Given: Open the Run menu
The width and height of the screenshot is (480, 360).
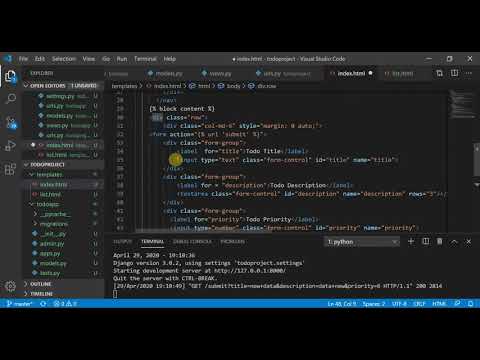Looking at the screenshot, I should coord(122,59).
